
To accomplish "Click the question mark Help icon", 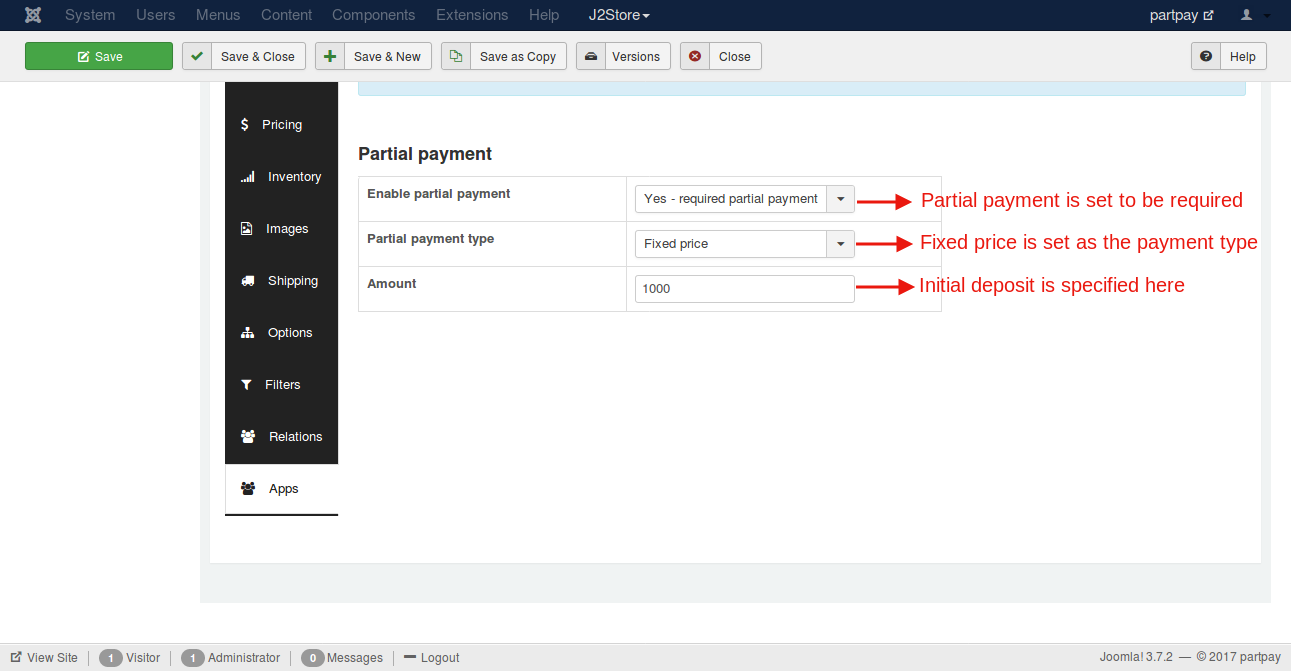I will tap(1206, 56).
